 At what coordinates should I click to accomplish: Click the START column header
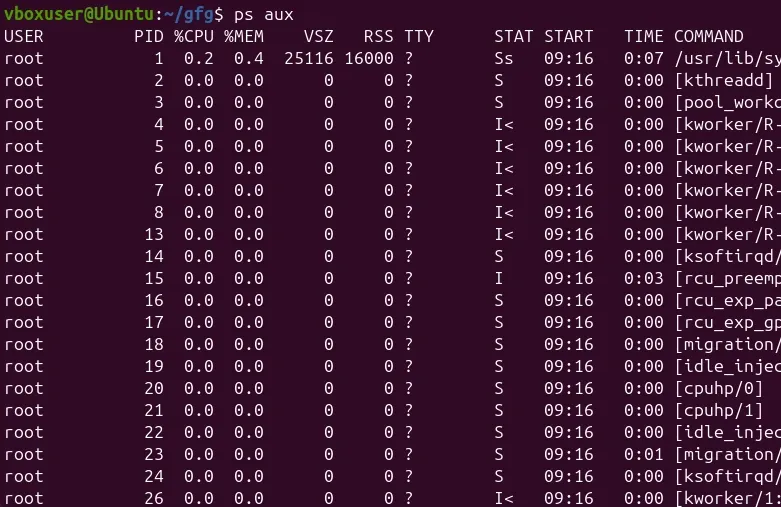click(569, 36)
